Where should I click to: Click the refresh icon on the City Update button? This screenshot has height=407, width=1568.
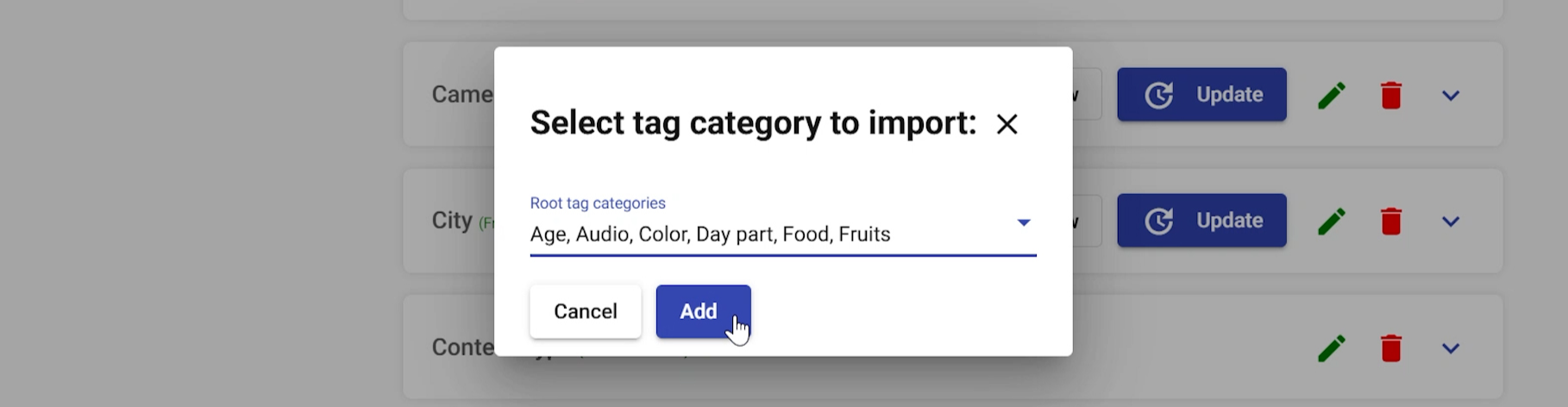point(1158,222)
